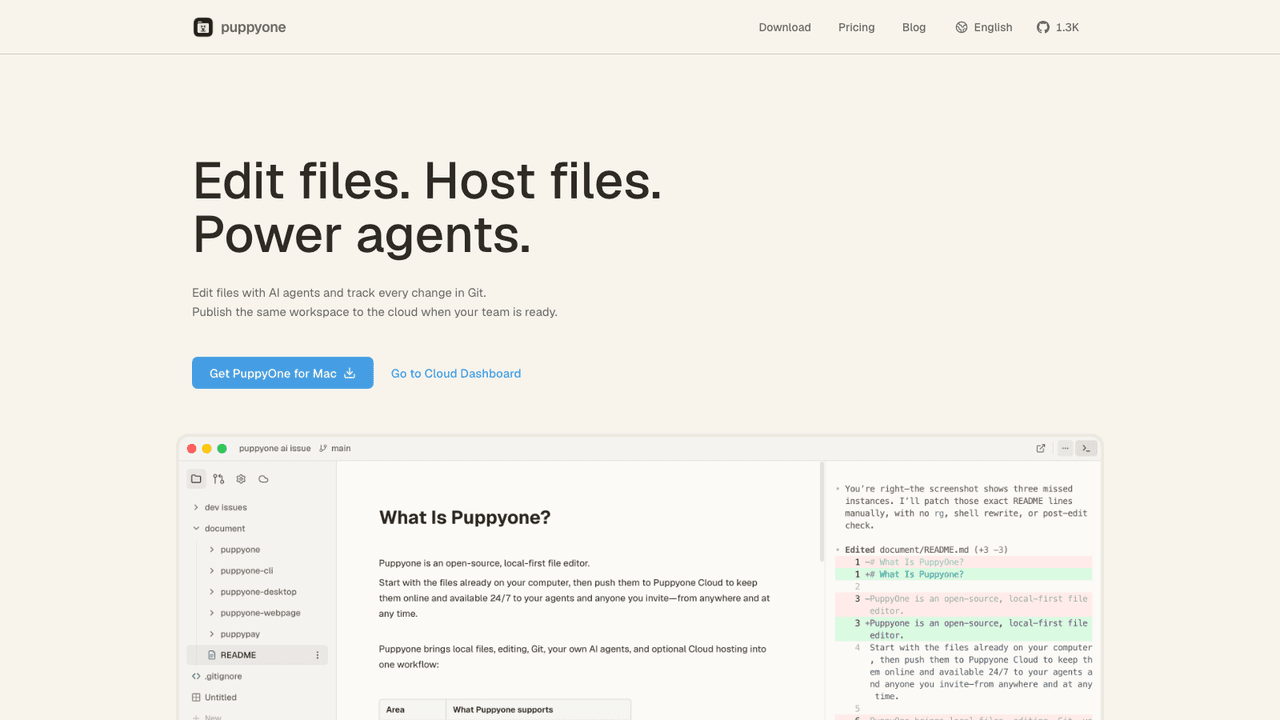Click the open-in-external-window icon in the title bar

click(1041, 448)
